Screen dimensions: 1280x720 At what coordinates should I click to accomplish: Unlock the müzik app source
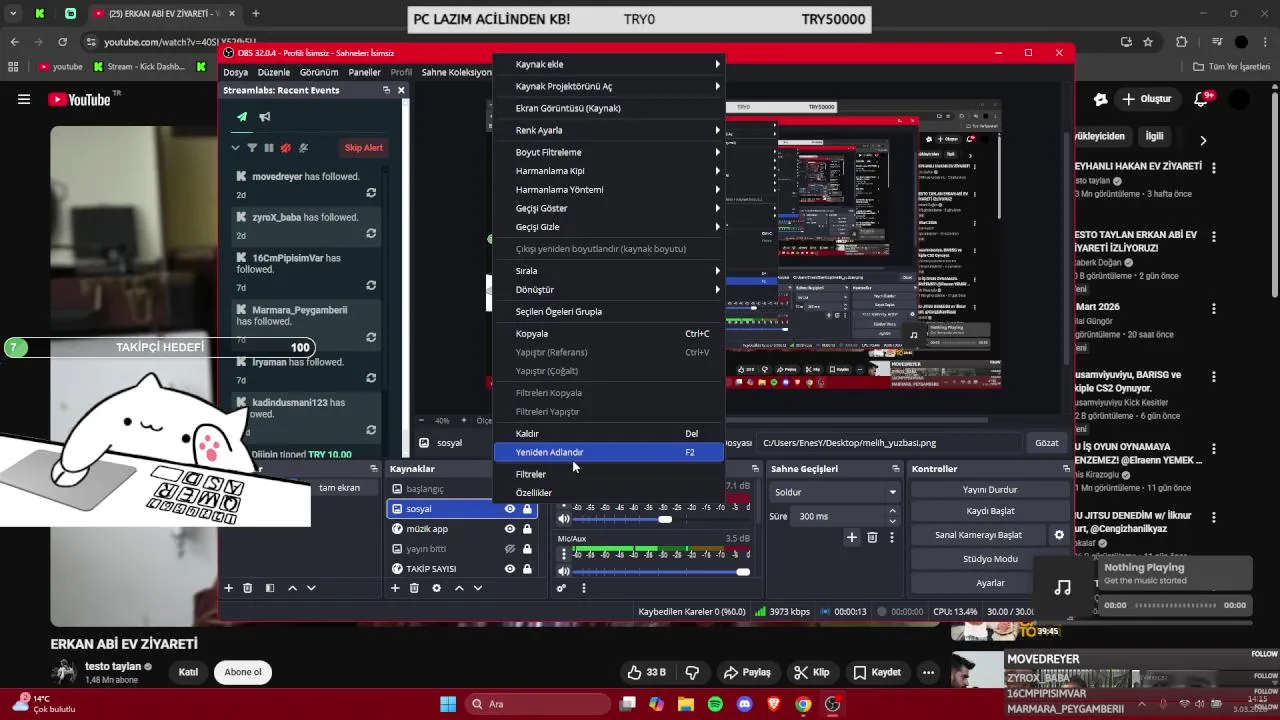coord(527,529)
